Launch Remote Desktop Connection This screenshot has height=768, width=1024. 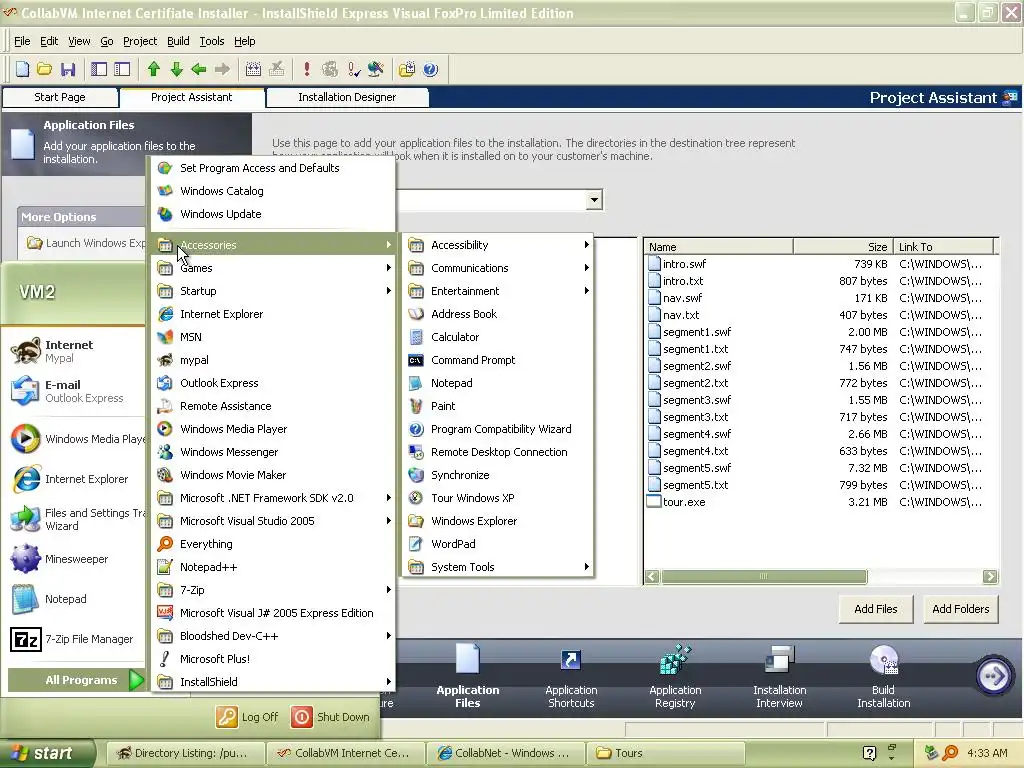coord(497,452)
